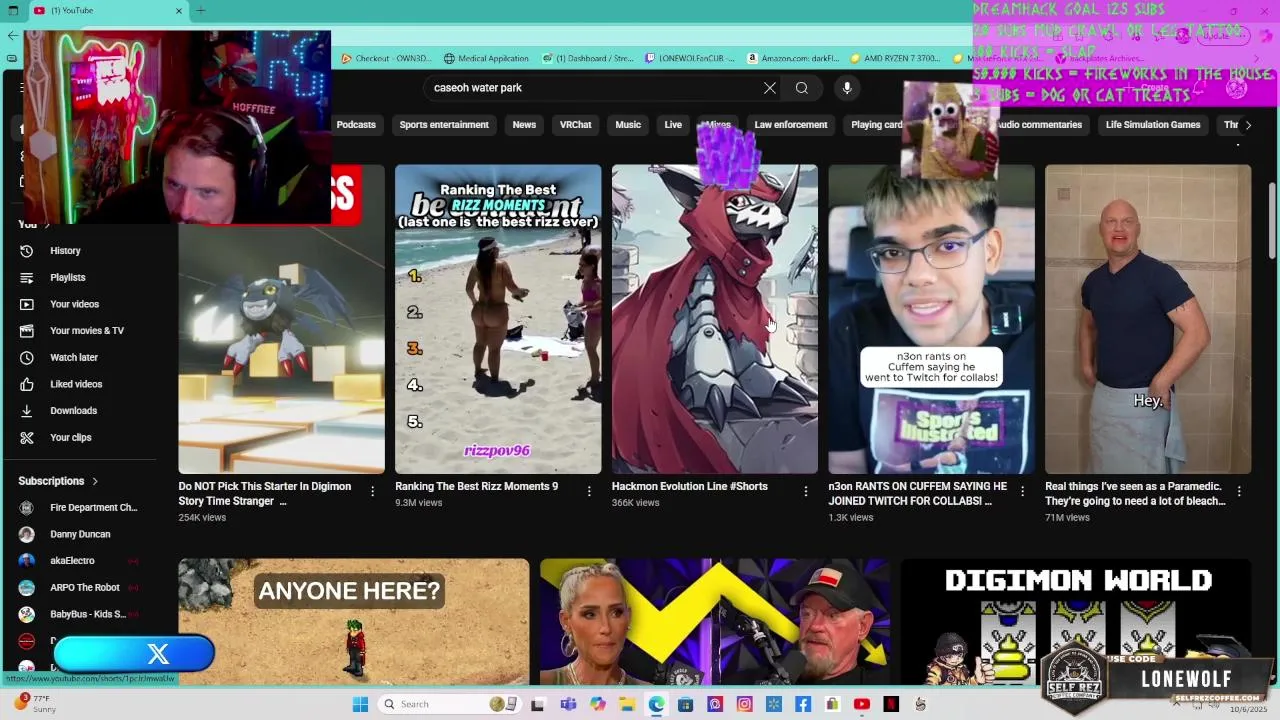The height and width of the screenshot is (720, 1280).
Task: Open Checkout - OWN3D bookmark
Action: point(386,59)
